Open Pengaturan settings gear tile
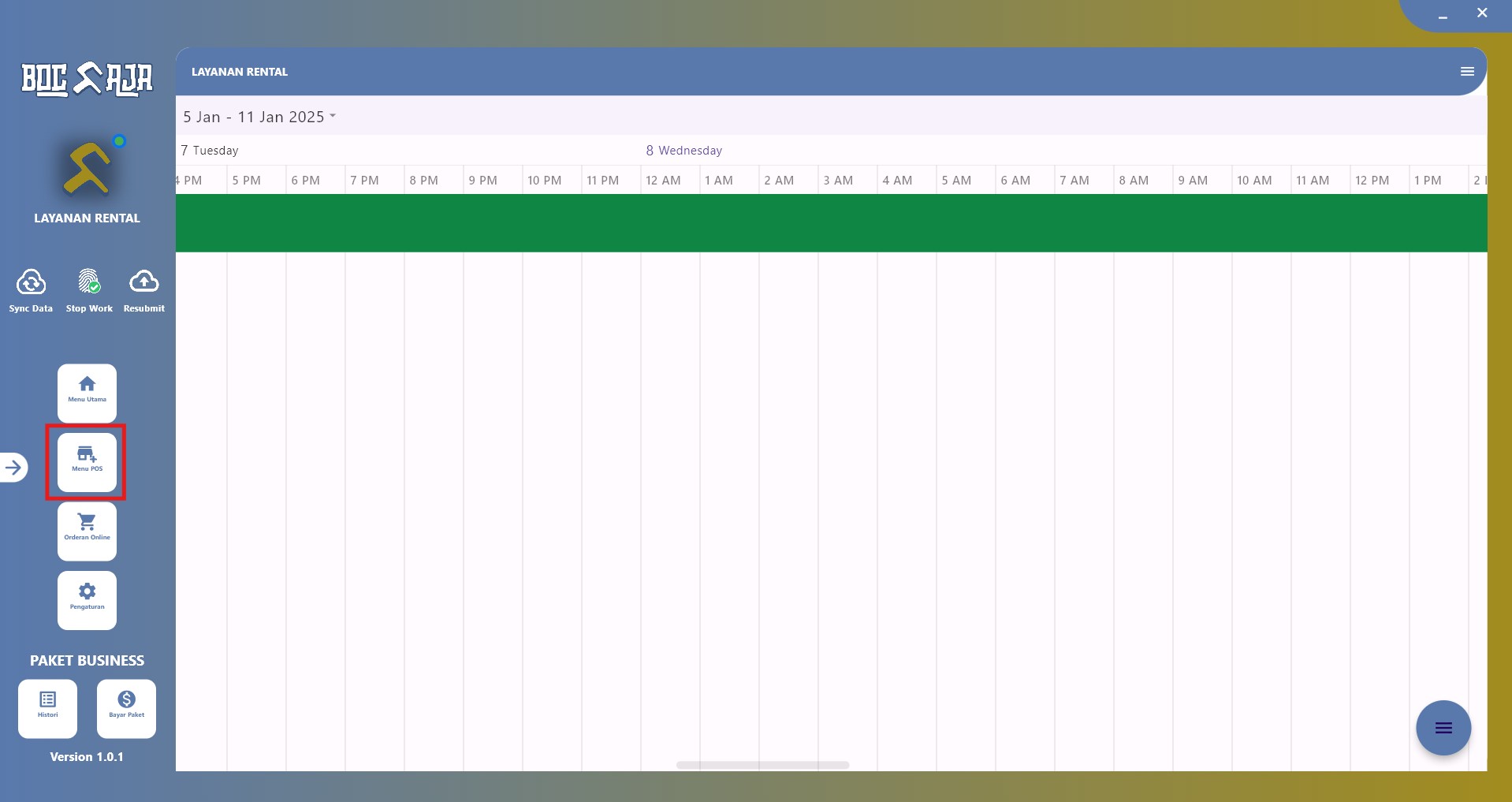Image resolution: width=1512 pixels, height=802 pixels. pyautogui.click(x=87, y=600)
